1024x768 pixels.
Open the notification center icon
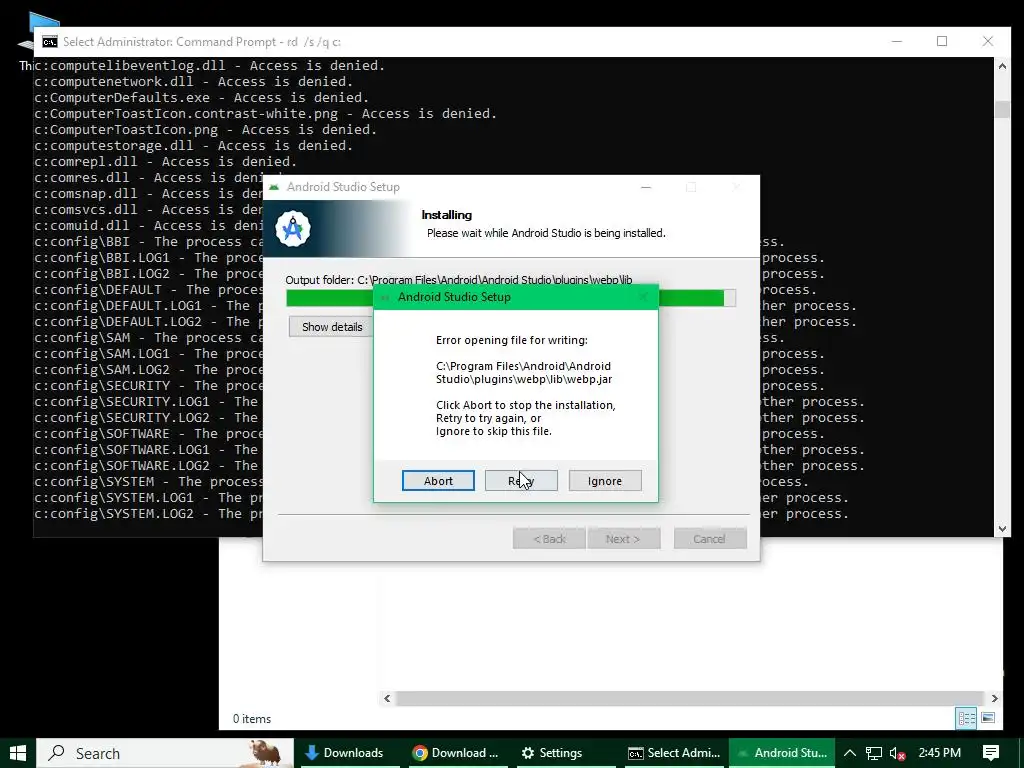pyautogui.click(x=991, y=753)
